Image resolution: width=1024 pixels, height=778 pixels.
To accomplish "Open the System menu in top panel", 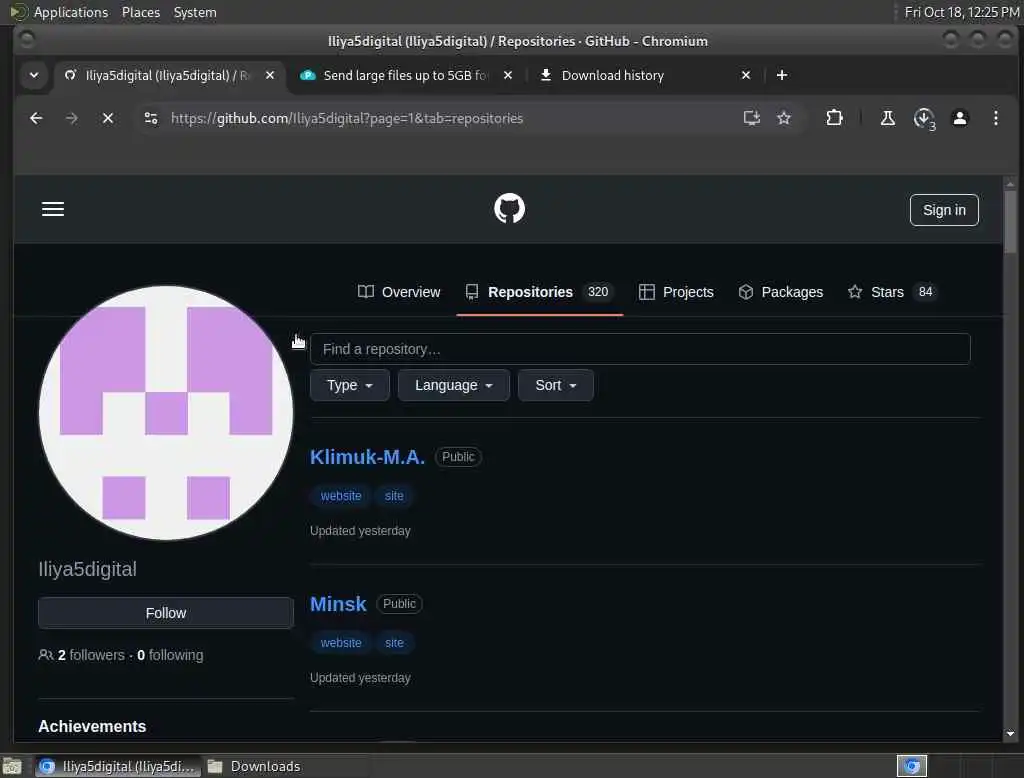I will pyautogui.click(x=195, y=12).
